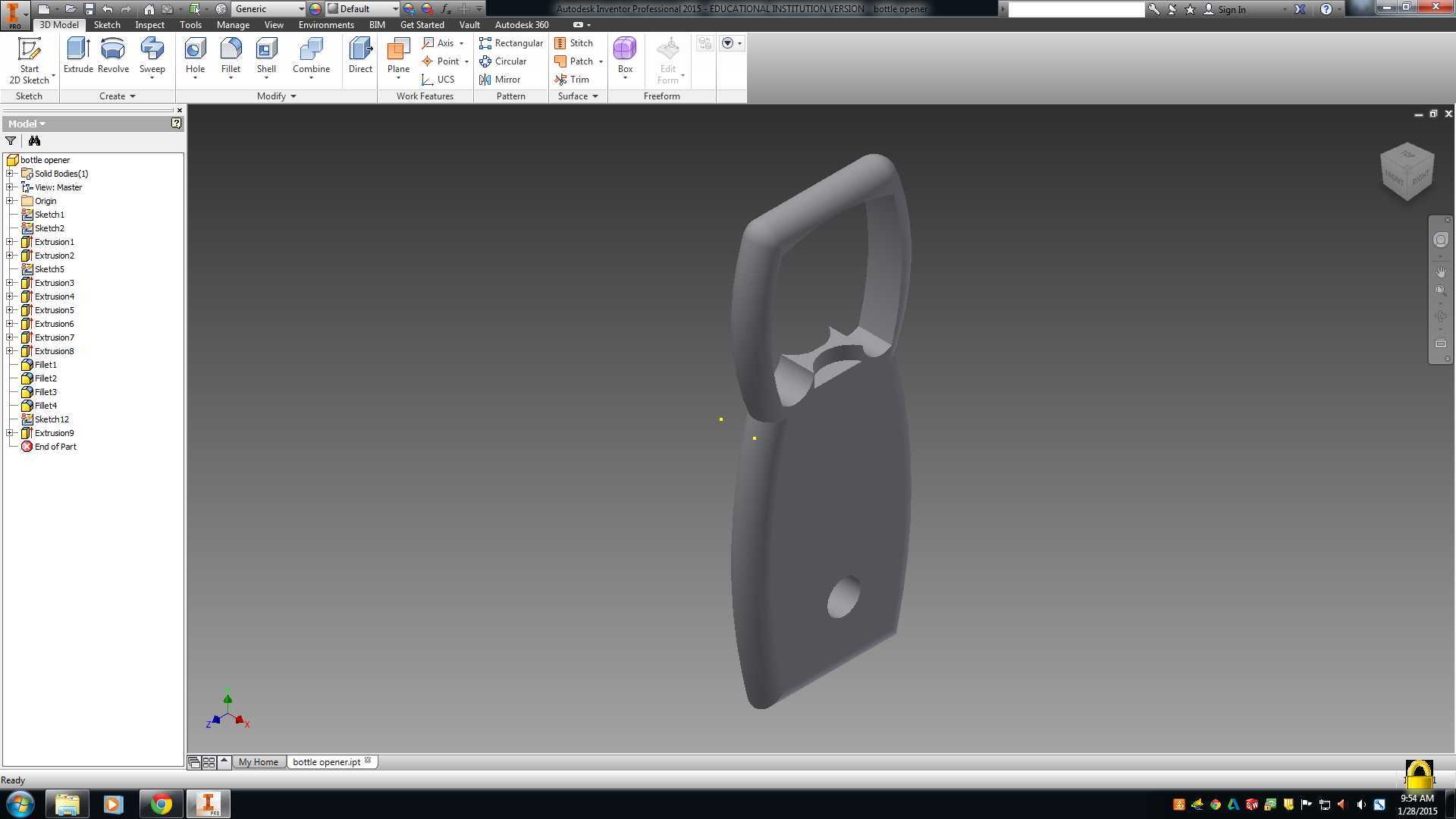Expand the Create panel dropdown
Viewport: 1456px width, 819px height.
click(x=118, y=96)
